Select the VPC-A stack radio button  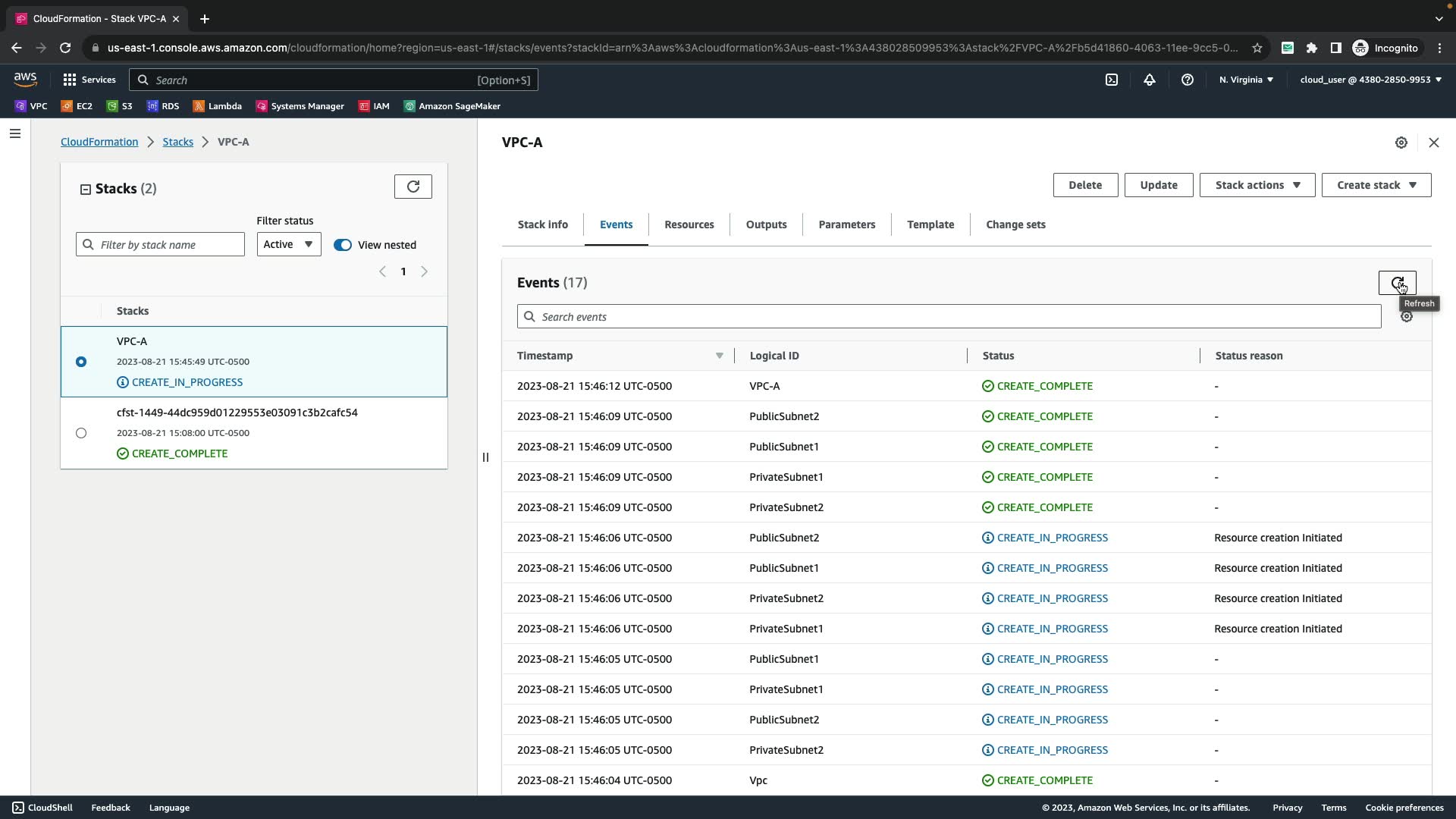(x=81, y=362)
